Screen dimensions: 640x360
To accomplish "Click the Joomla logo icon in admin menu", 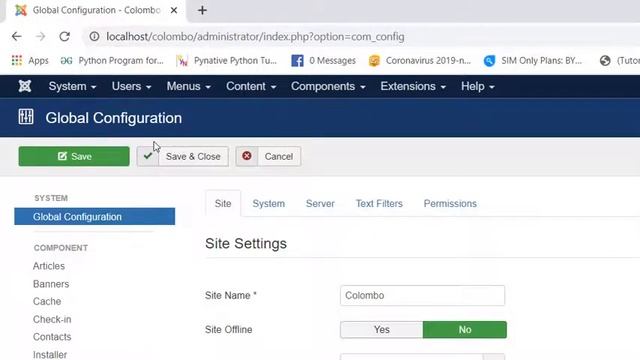I will click(x=25, y=86).
